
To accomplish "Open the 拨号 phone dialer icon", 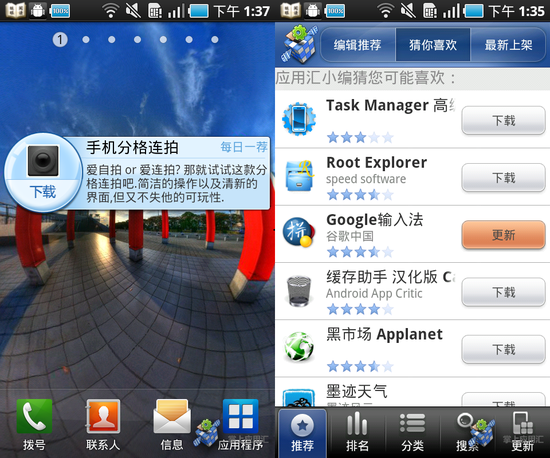I will click(34, 417).
